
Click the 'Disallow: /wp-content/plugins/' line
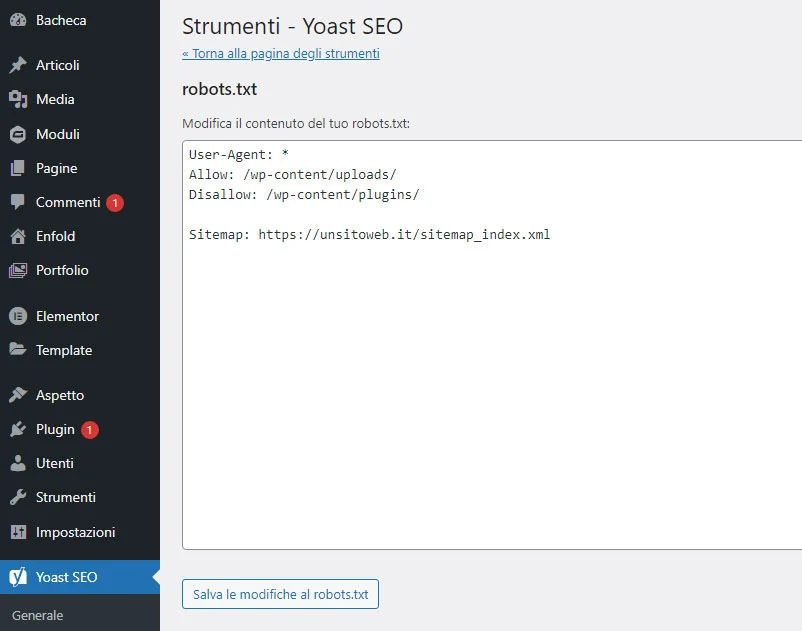point(304,194)
